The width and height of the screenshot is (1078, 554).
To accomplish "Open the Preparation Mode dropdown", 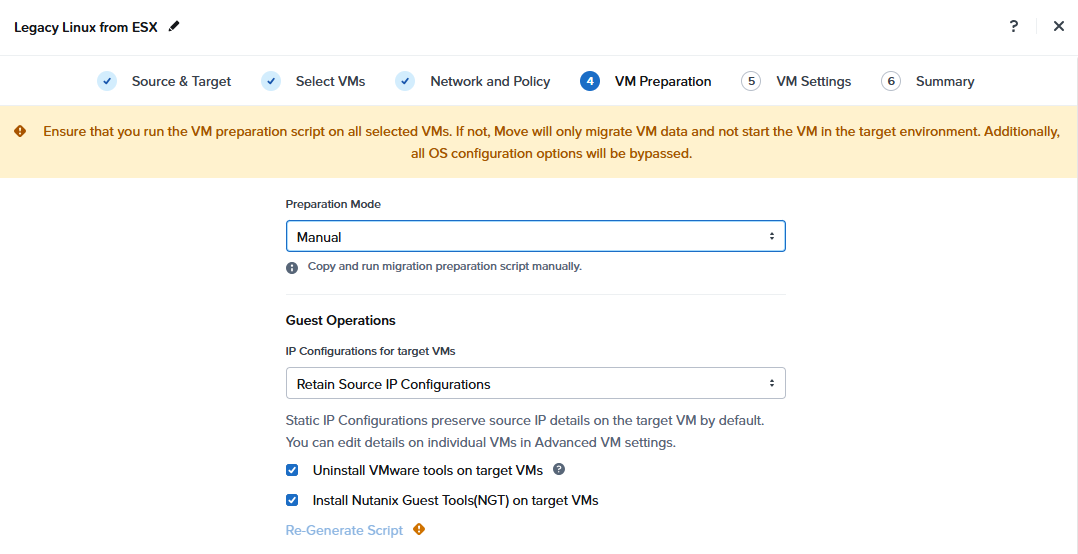I will [x=535, y=237].
